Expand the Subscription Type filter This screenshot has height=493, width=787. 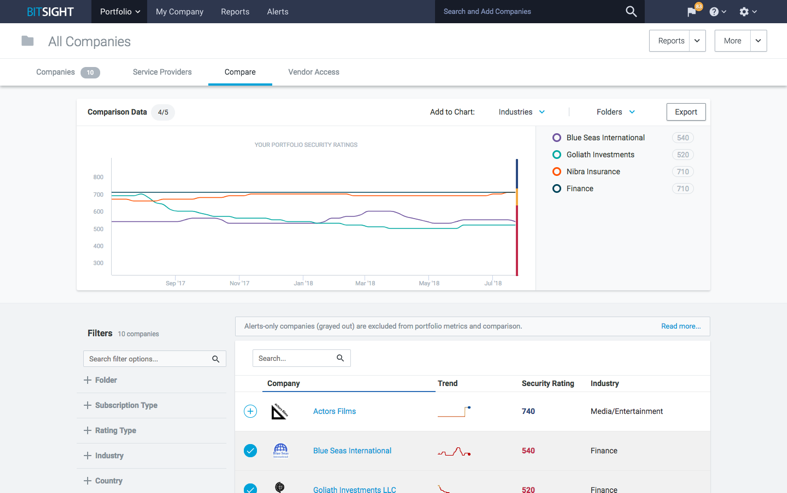(125, 406)
